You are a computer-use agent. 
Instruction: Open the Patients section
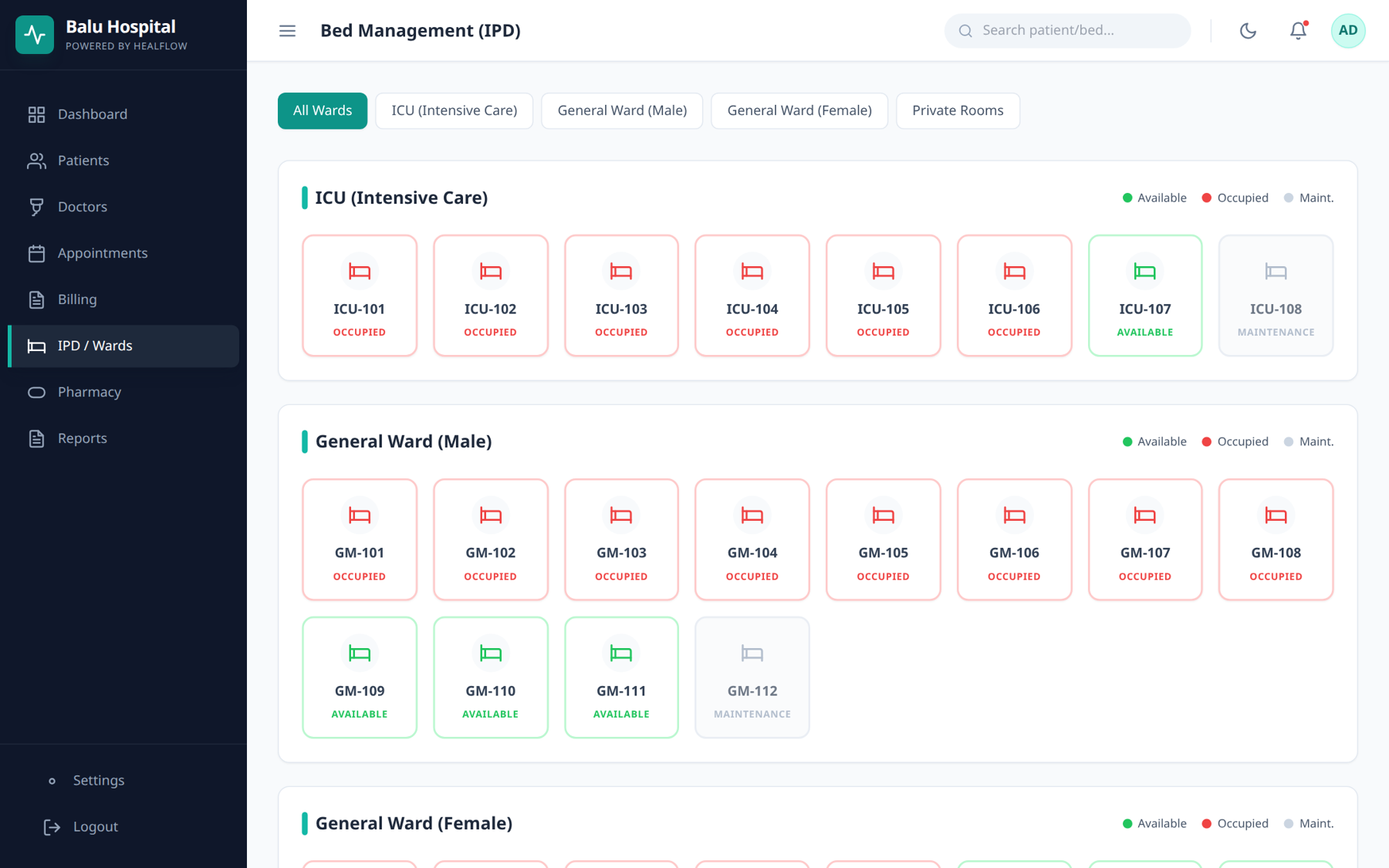click(x=123, y=160)
